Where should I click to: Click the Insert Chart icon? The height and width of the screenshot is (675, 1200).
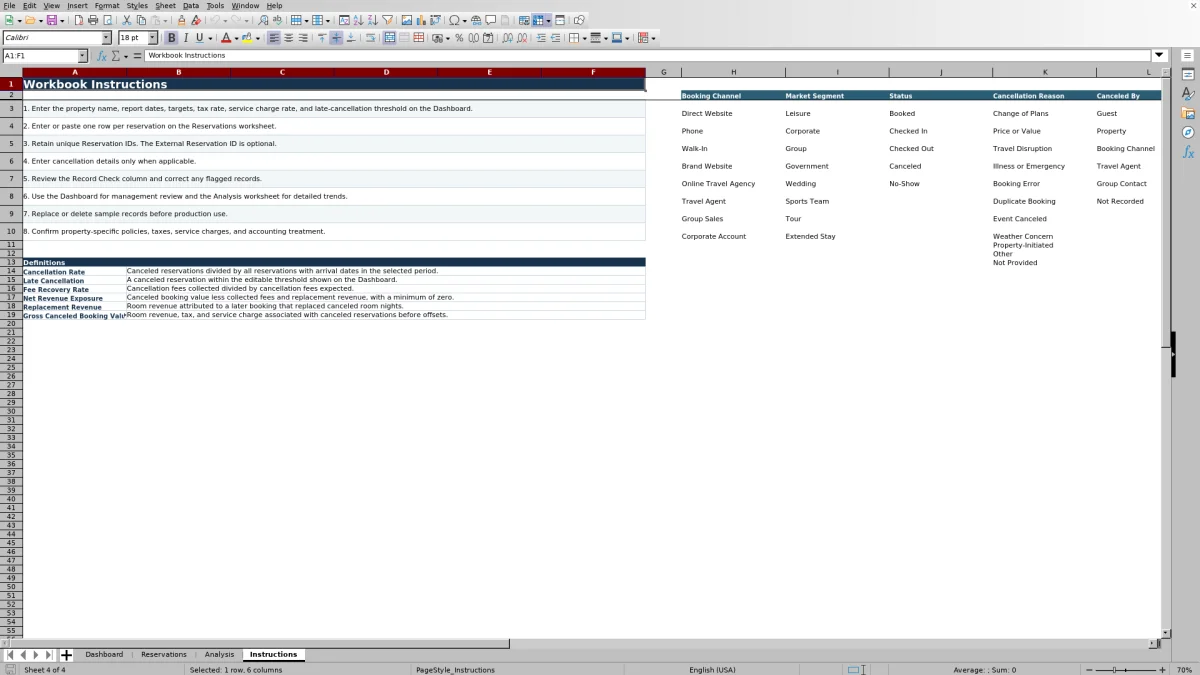pyautogui.click(x=420, y=20)
